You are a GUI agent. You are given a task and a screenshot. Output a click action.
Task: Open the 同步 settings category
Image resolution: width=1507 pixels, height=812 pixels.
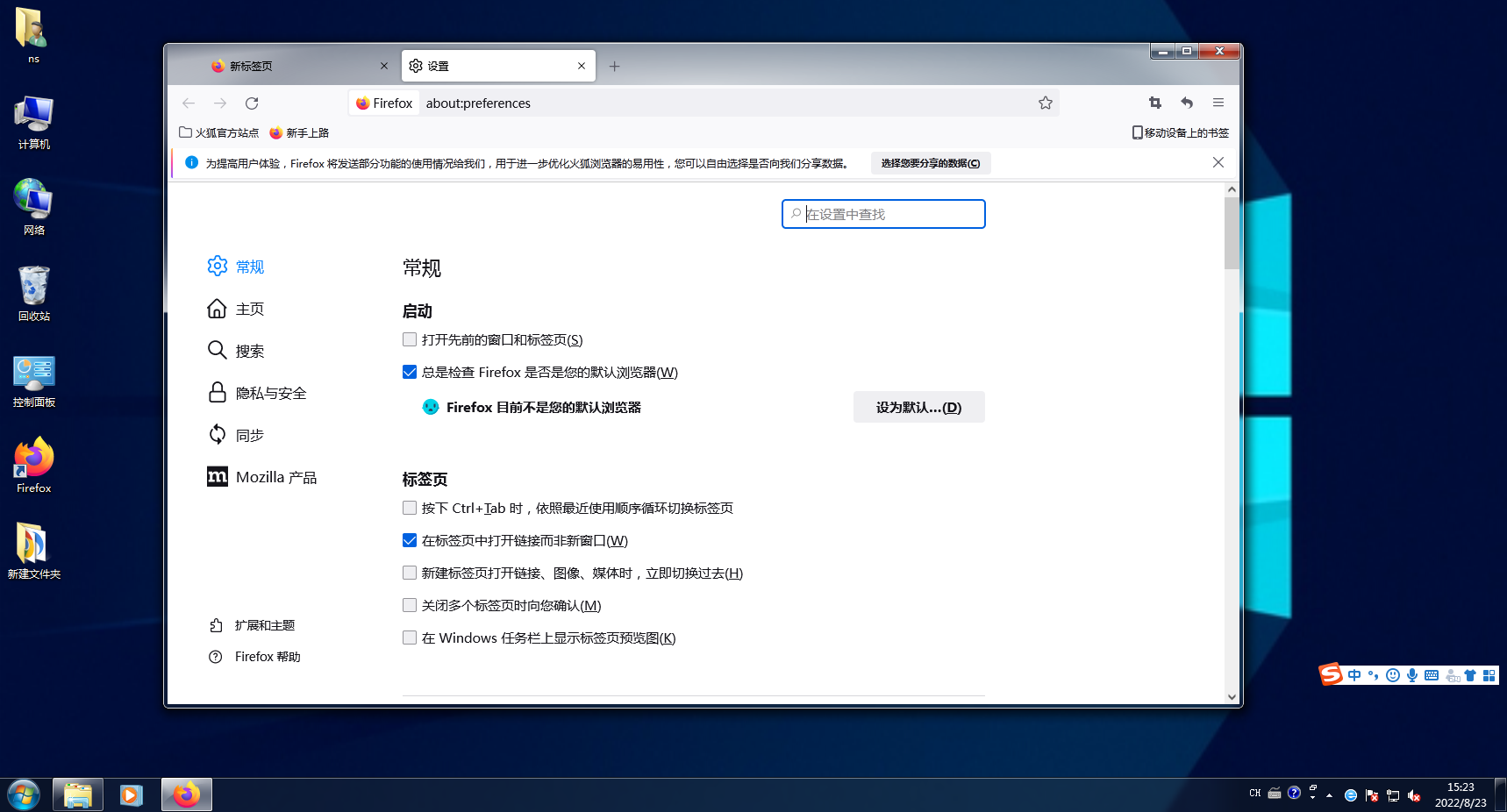[236, 435]
